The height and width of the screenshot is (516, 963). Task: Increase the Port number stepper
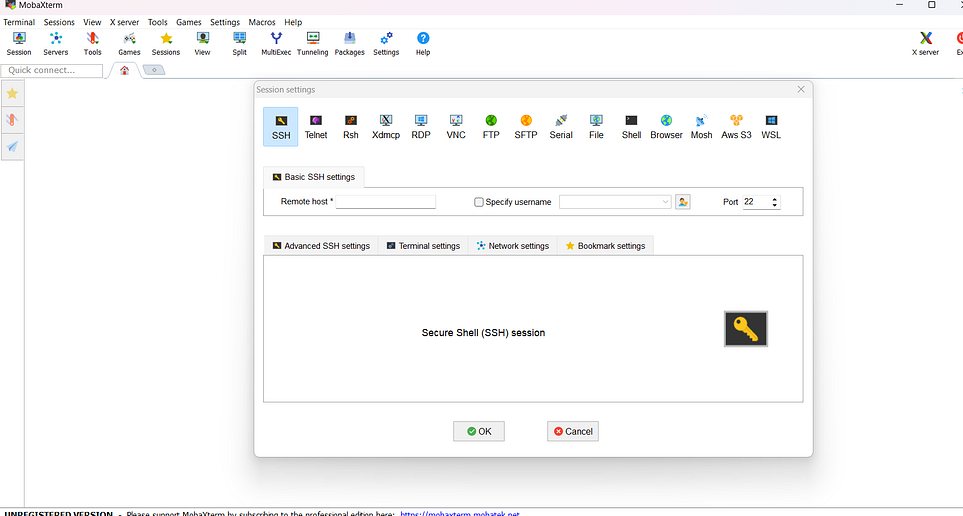coord(774,198)
